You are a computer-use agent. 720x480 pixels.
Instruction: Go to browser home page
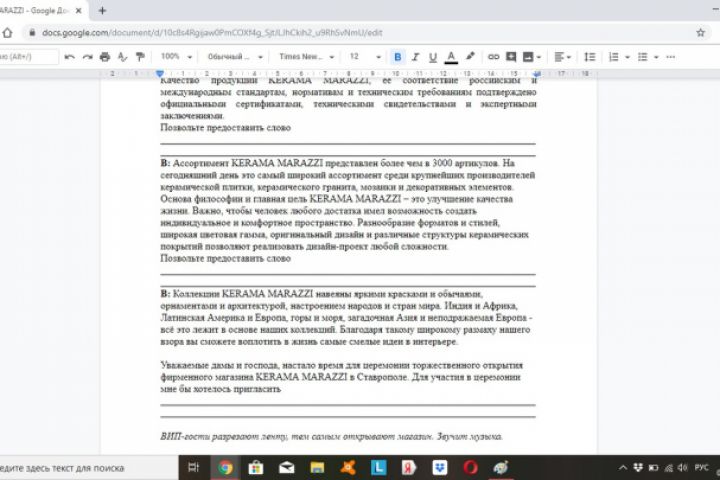(x=7, y=33)
